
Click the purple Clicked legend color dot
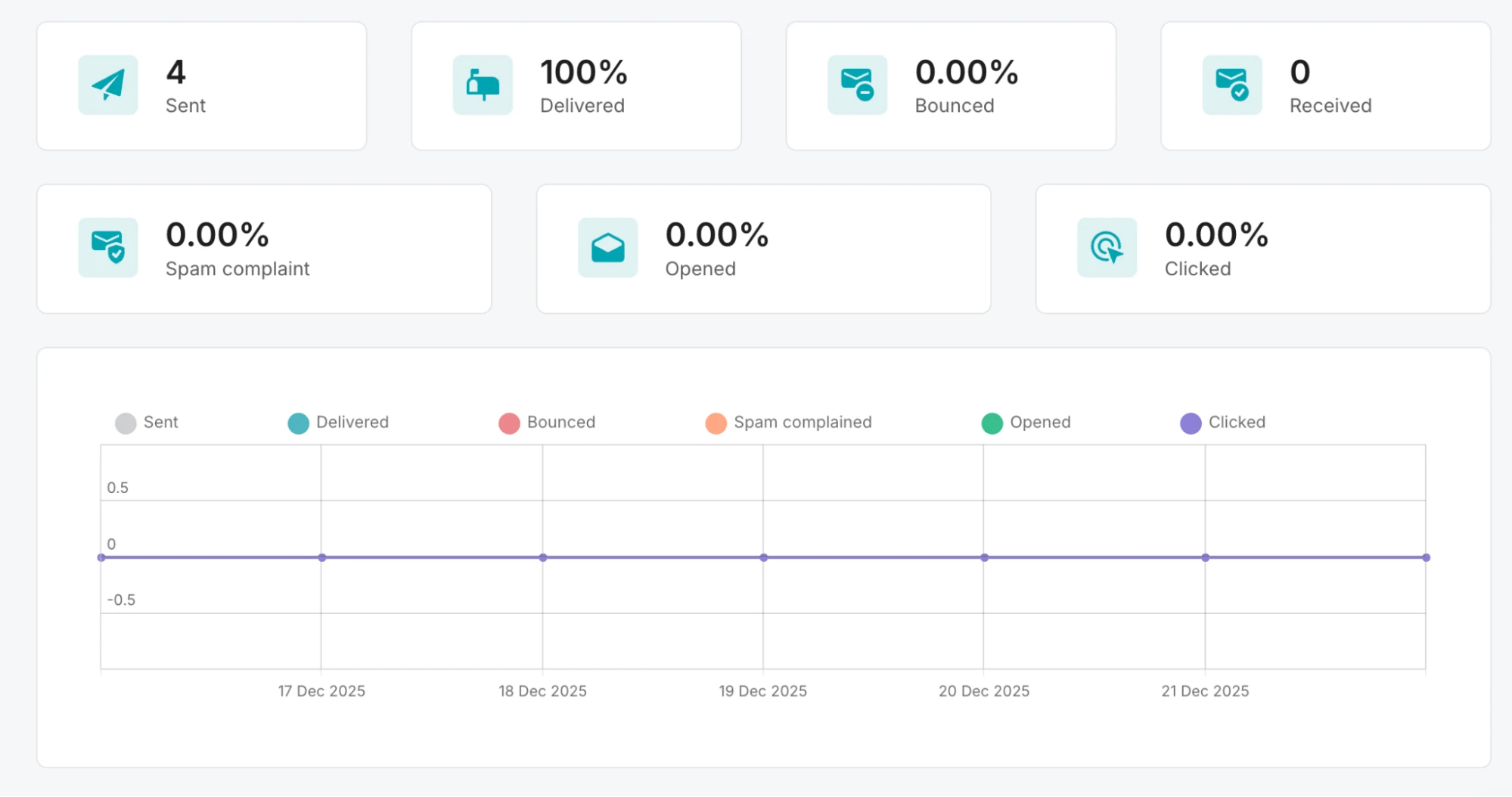point(1191,422)
